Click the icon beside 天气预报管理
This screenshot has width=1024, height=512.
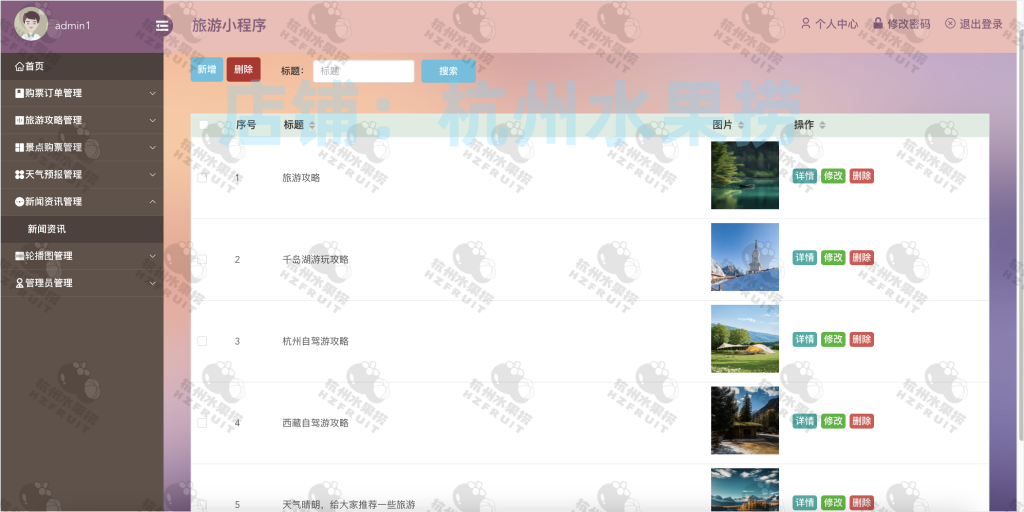click(x=19, y=175)
